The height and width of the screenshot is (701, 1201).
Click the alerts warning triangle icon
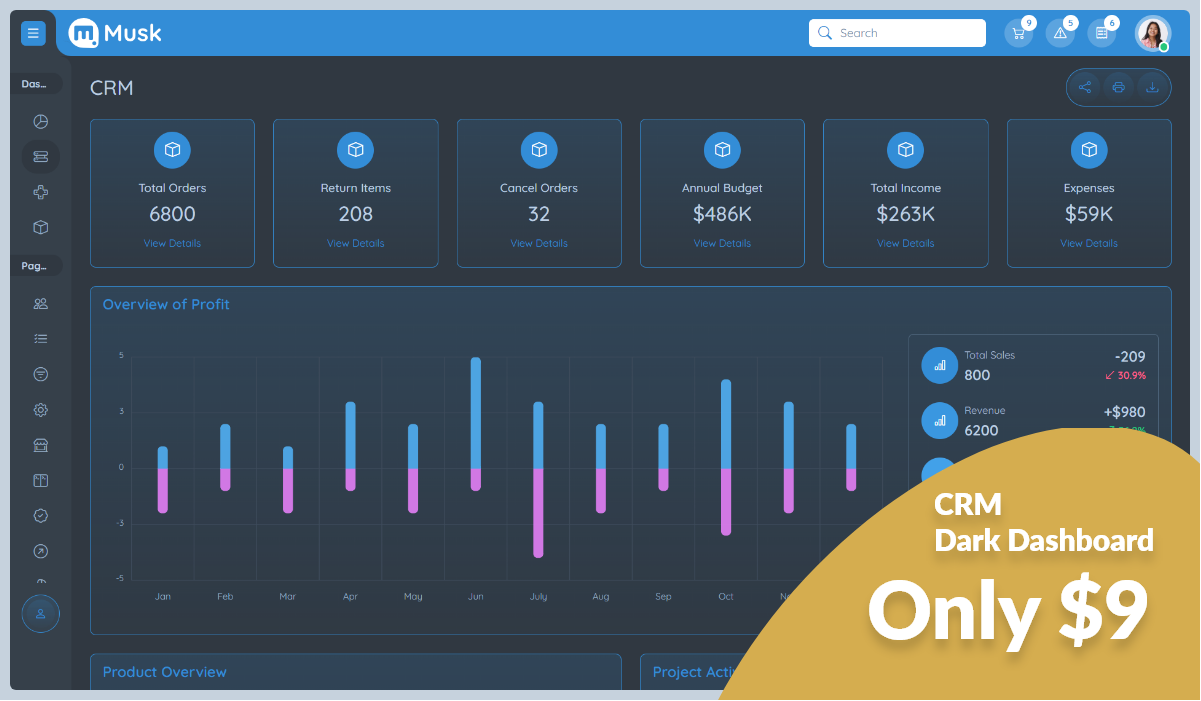(x=1060, y=33)
